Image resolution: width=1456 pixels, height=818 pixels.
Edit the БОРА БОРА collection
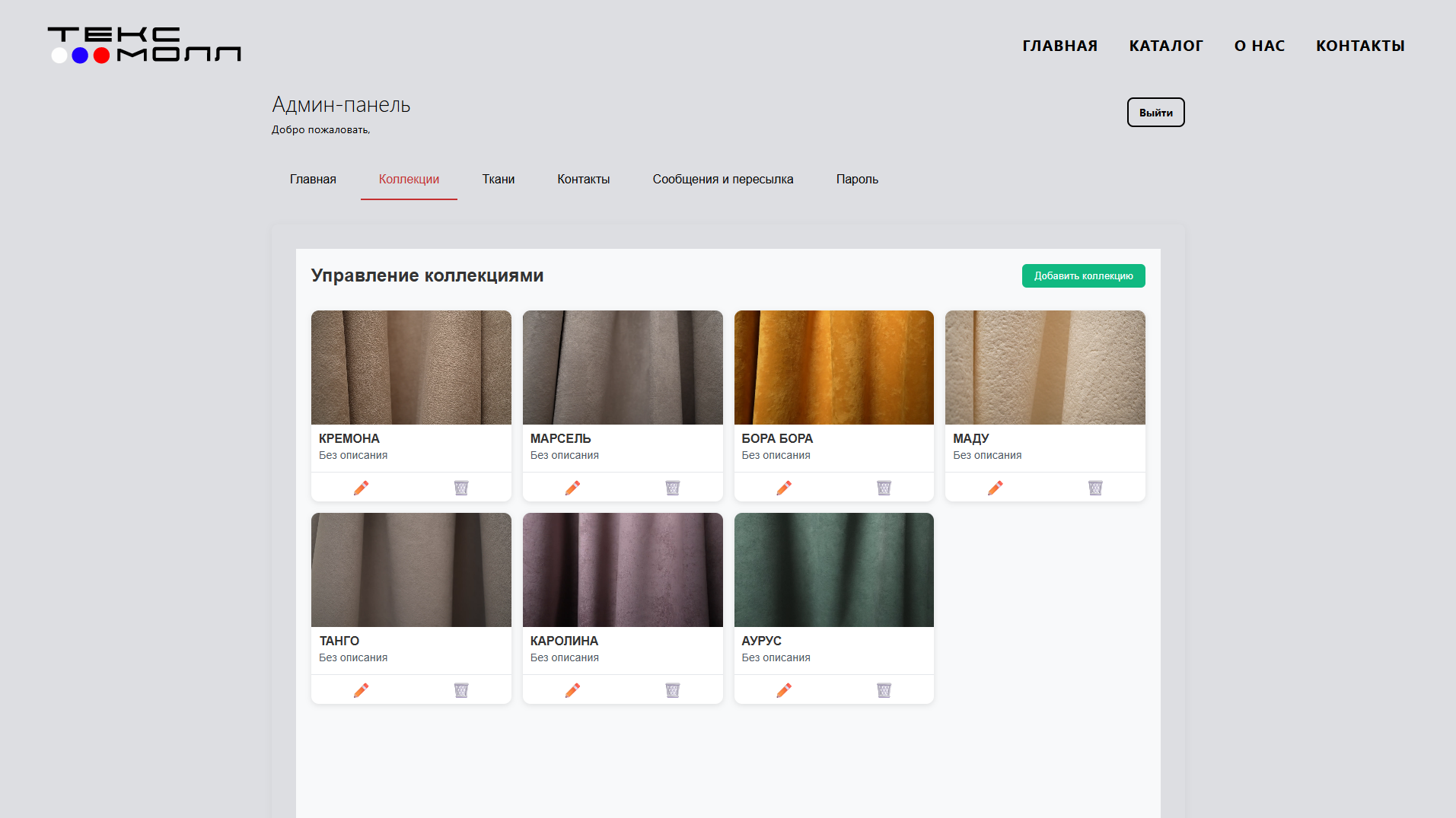[x=784, y=488]
